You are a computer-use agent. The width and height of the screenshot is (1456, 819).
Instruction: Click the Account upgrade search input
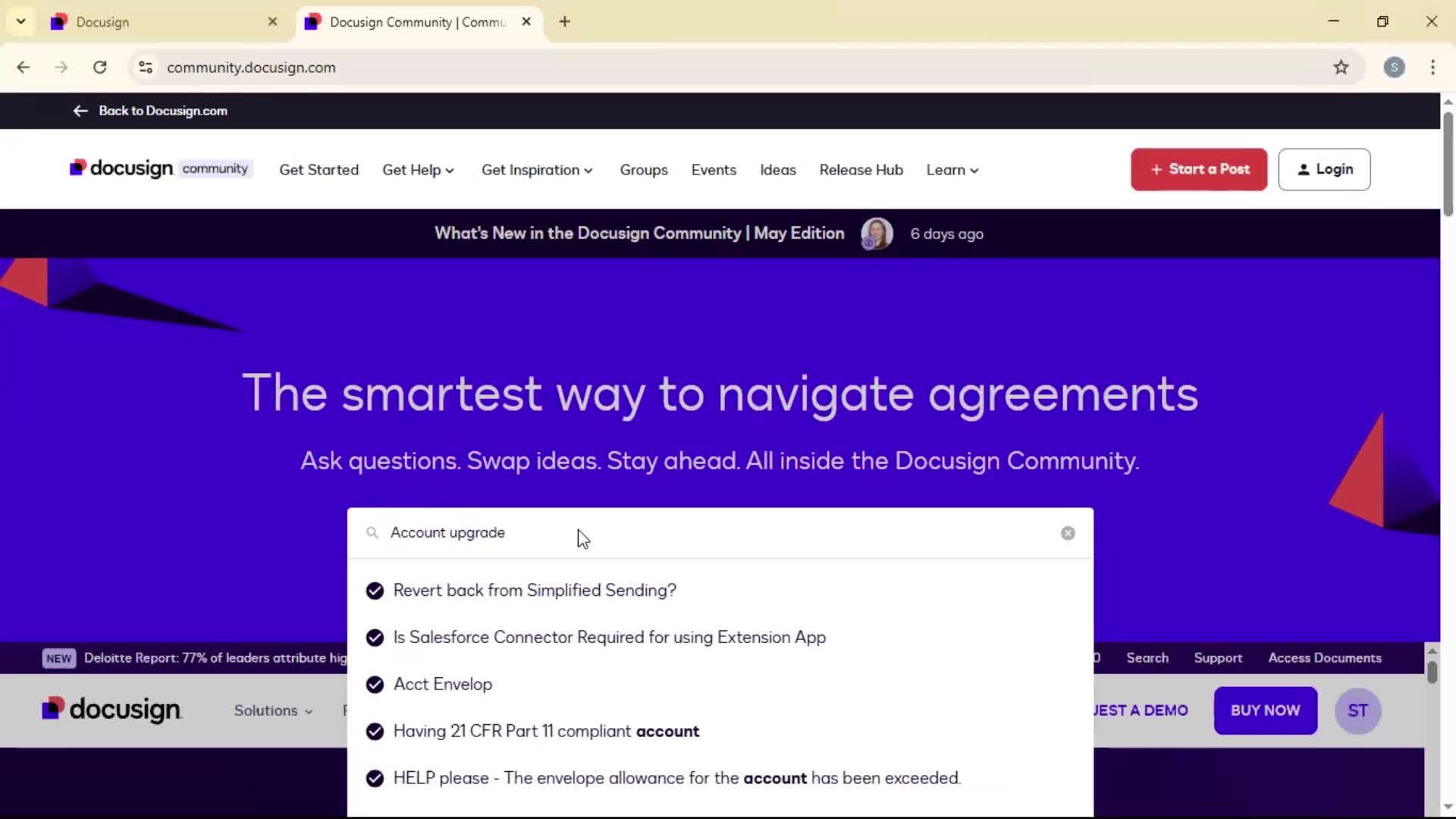pos(720,533)
